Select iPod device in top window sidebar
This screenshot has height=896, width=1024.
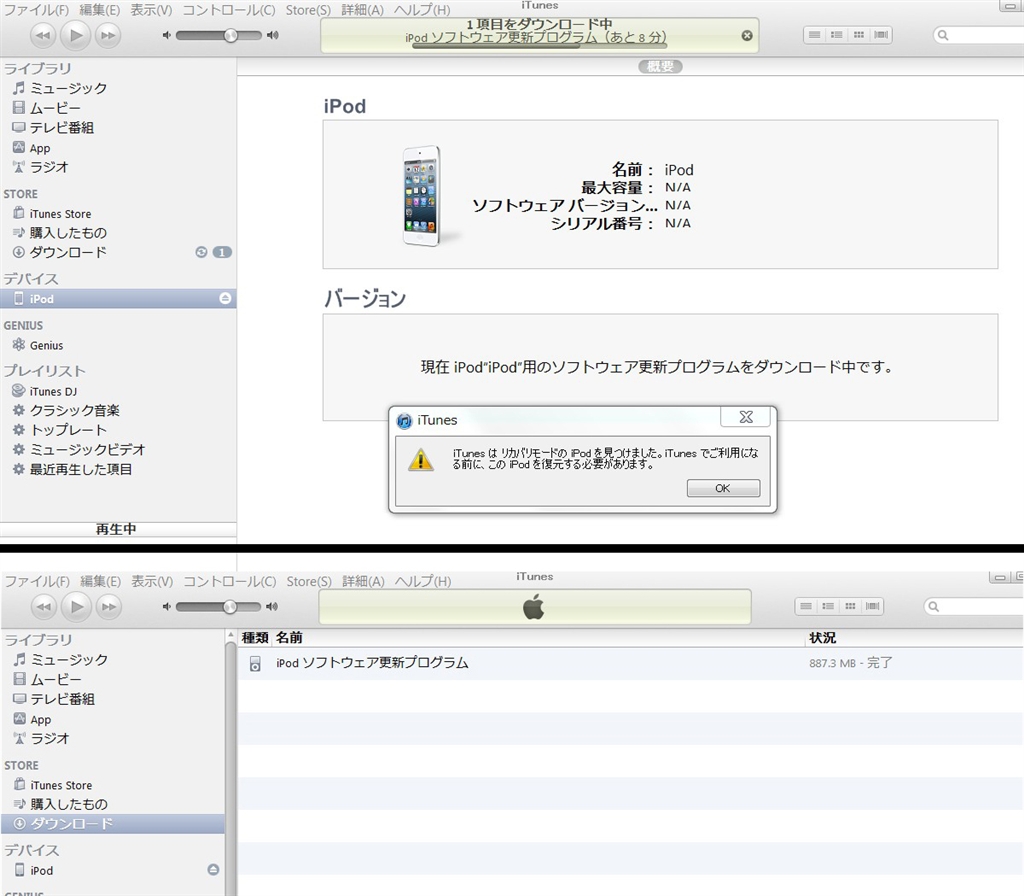point(118,298)
